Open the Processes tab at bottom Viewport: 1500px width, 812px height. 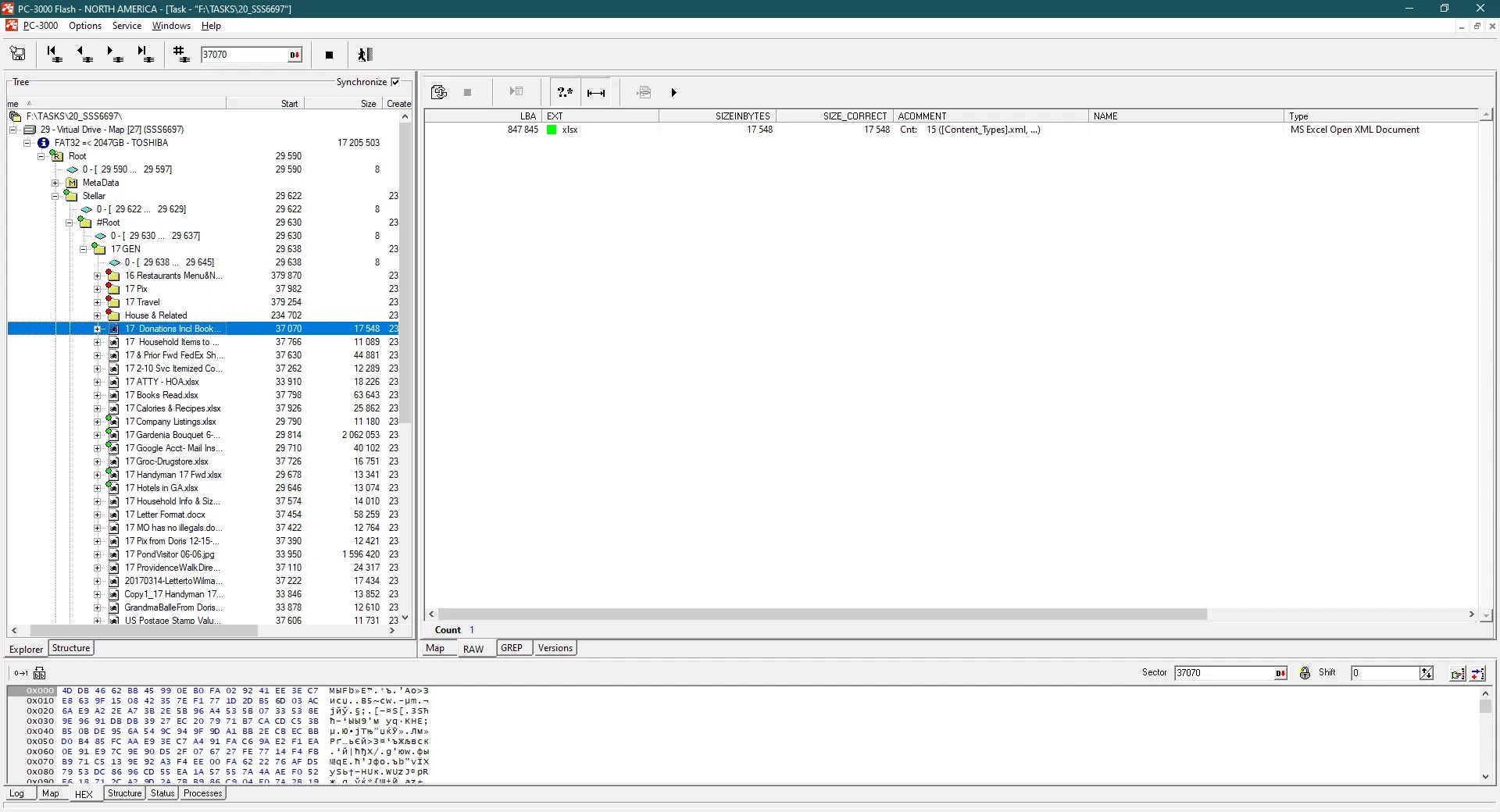click(x=203, y=793)
